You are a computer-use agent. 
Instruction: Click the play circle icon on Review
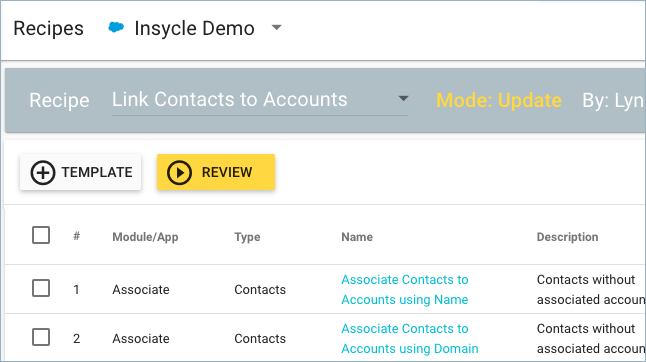tap(179, 172)
